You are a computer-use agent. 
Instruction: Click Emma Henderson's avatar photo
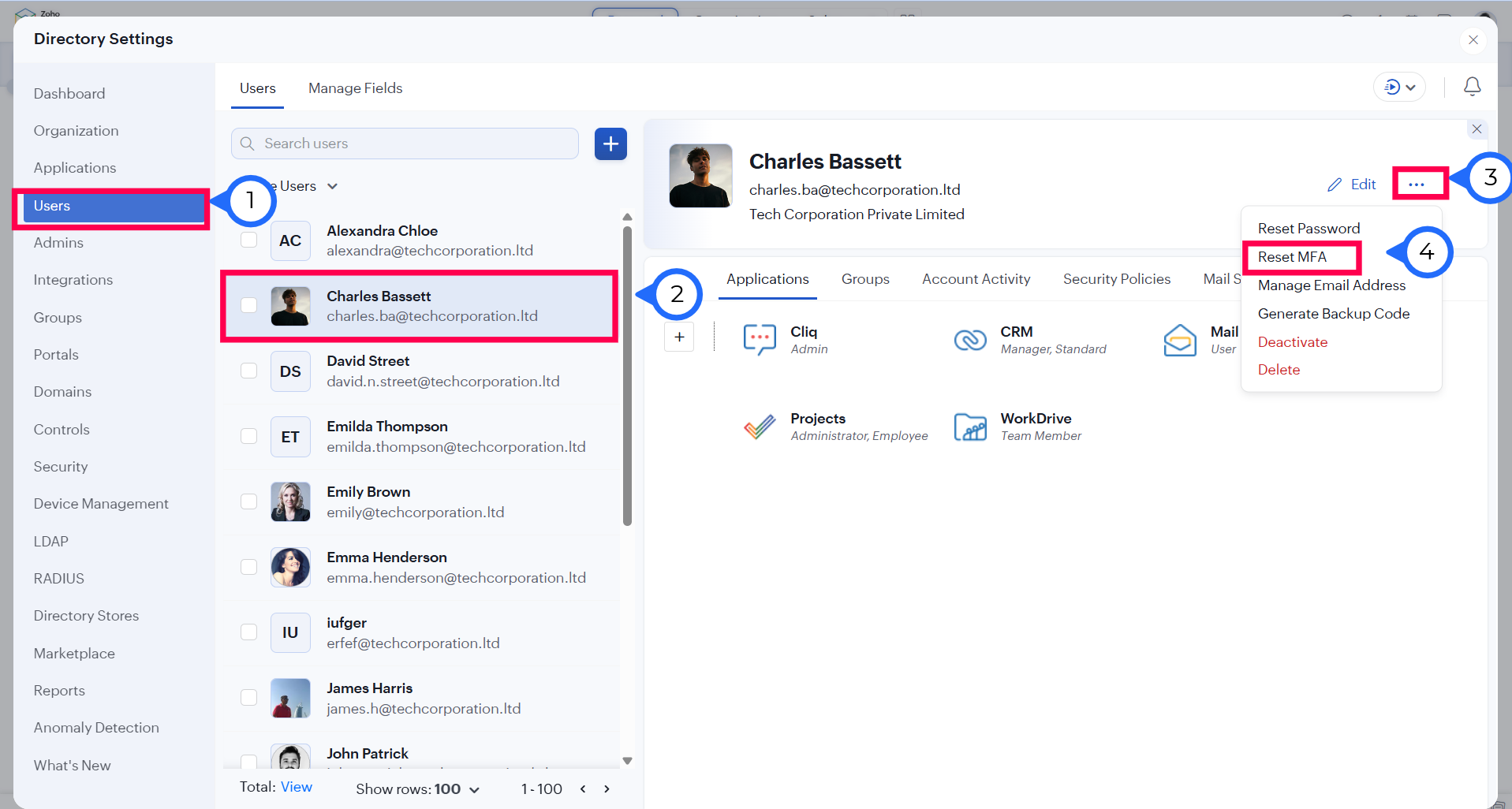(290, 567)
